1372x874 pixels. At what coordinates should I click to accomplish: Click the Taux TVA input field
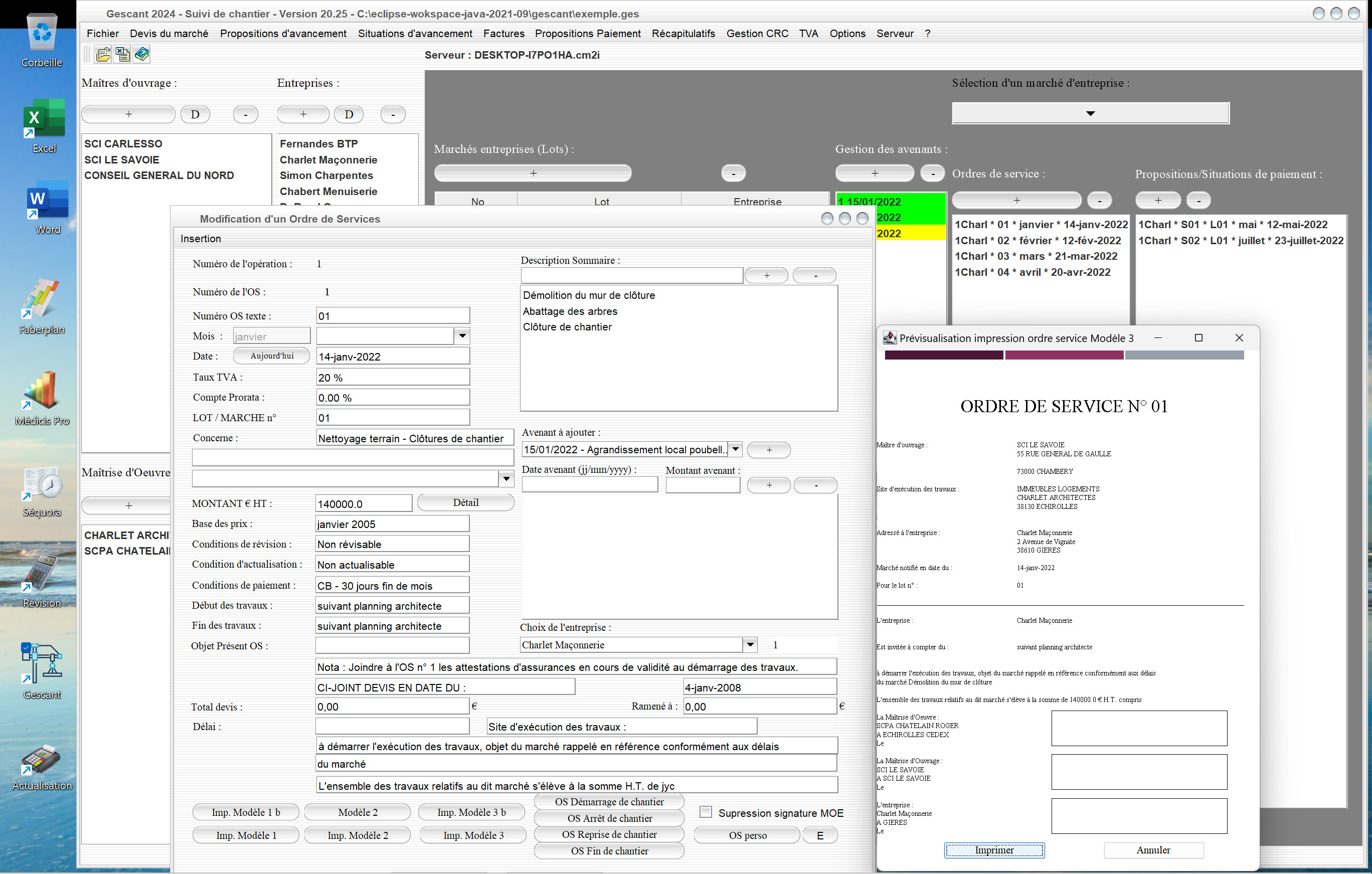tap(393, 377)
